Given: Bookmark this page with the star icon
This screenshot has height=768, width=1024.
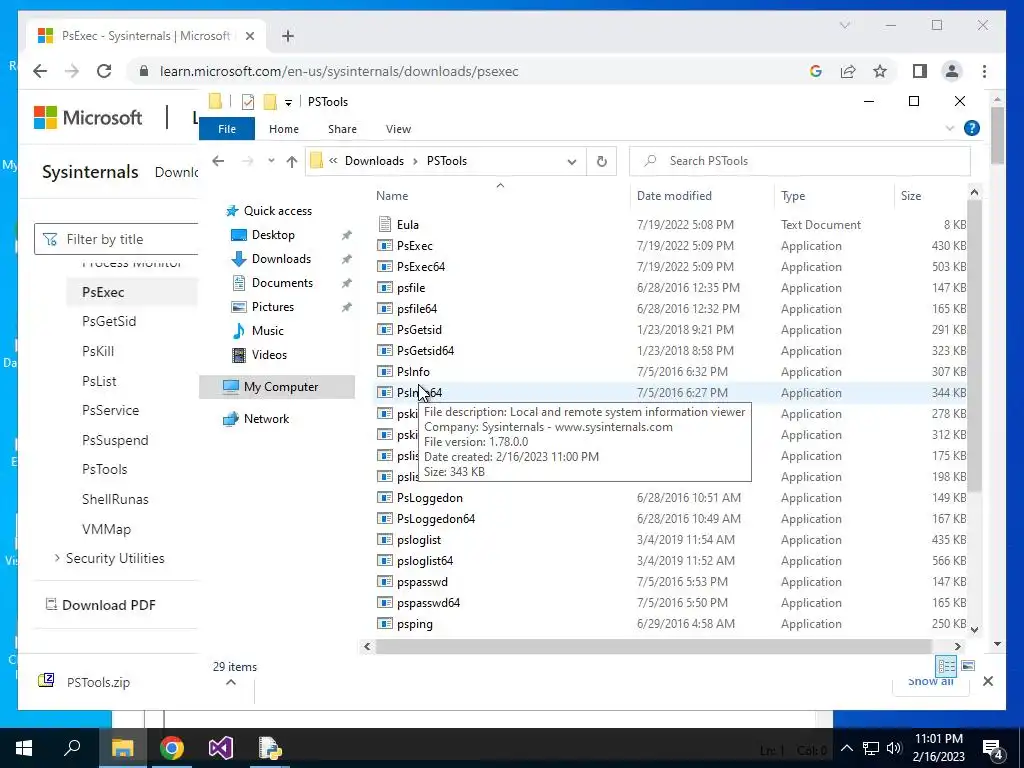Looking at the screenshot, I should click(880, 71).
